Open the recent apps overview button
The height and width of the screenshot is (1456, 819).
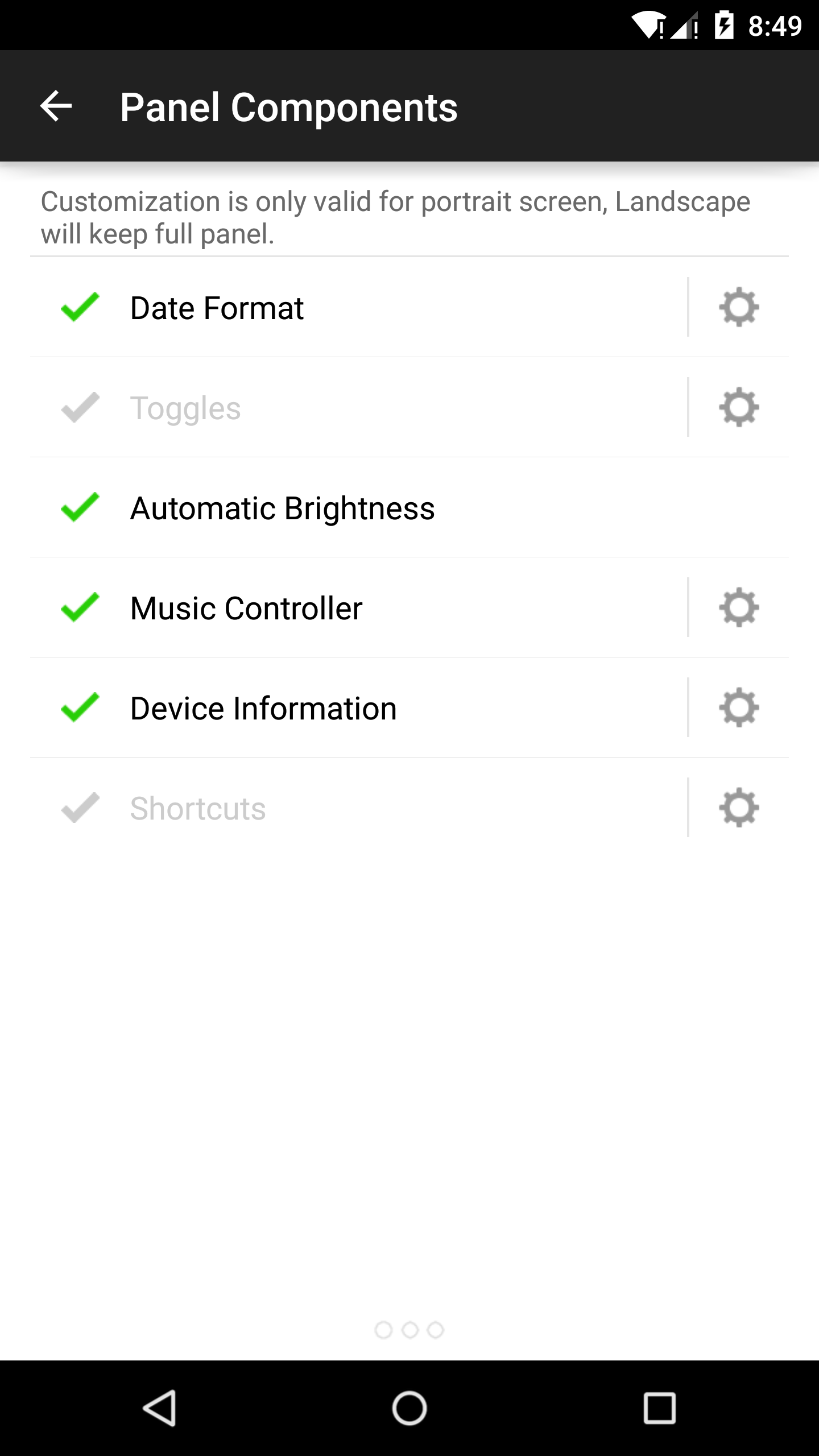[x=659, y=1408]
